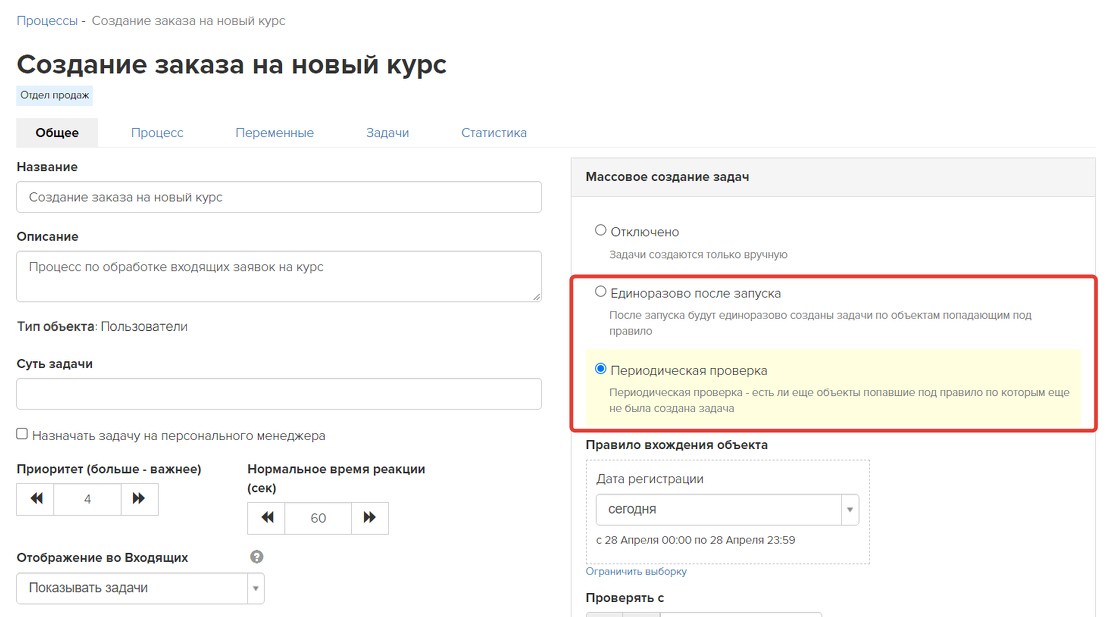This screenshot has height=617, width=1117.
Task: Increase reaction time with the double-right arrow
Action: click(370, 518)
